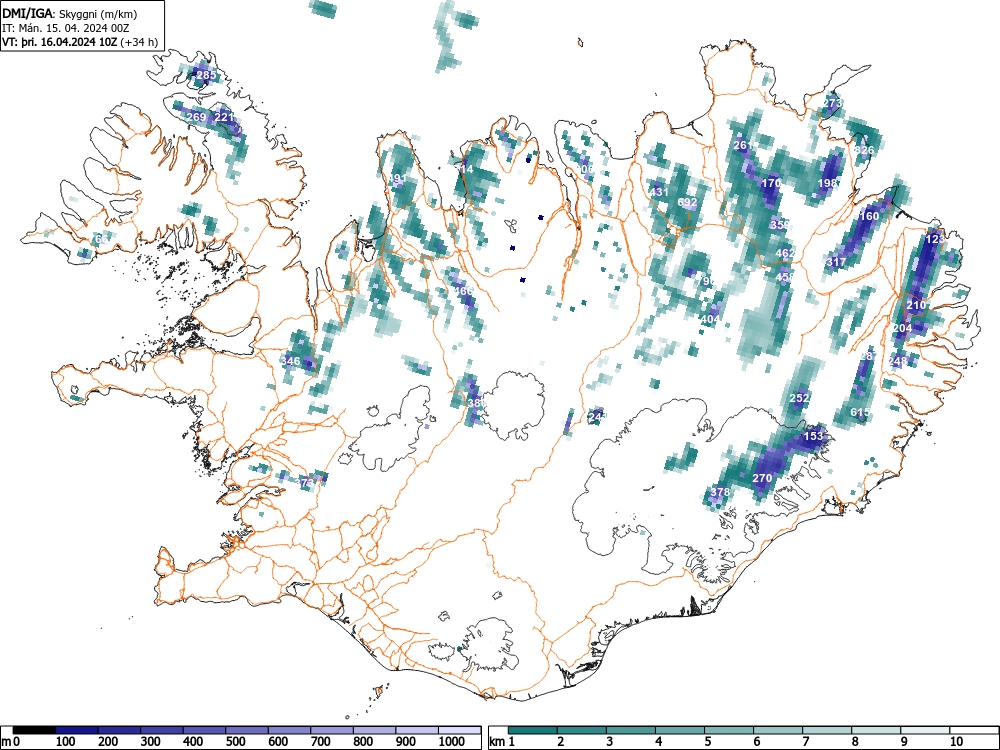Click the 431 visibility value on the map
This screenshot has width=1000, height=750.
pos(659,192)
